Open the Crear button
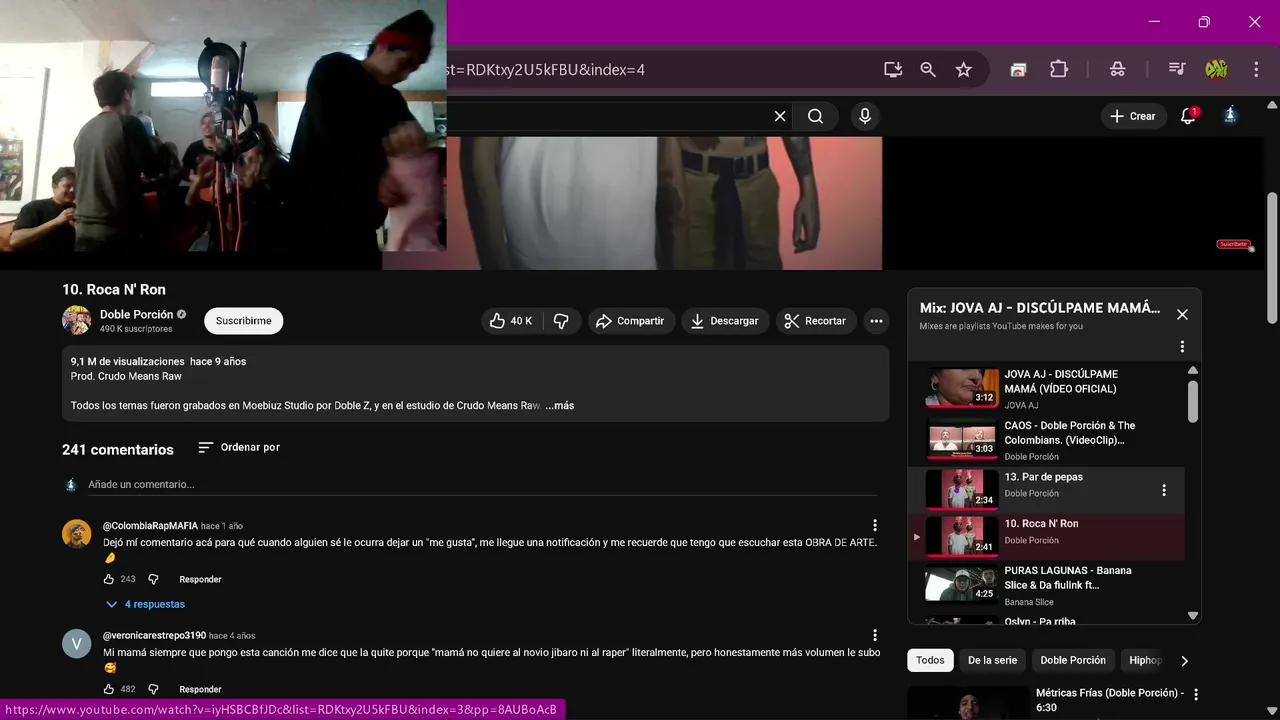Viewport: 1280px width, 720px height. point(1133,116)
